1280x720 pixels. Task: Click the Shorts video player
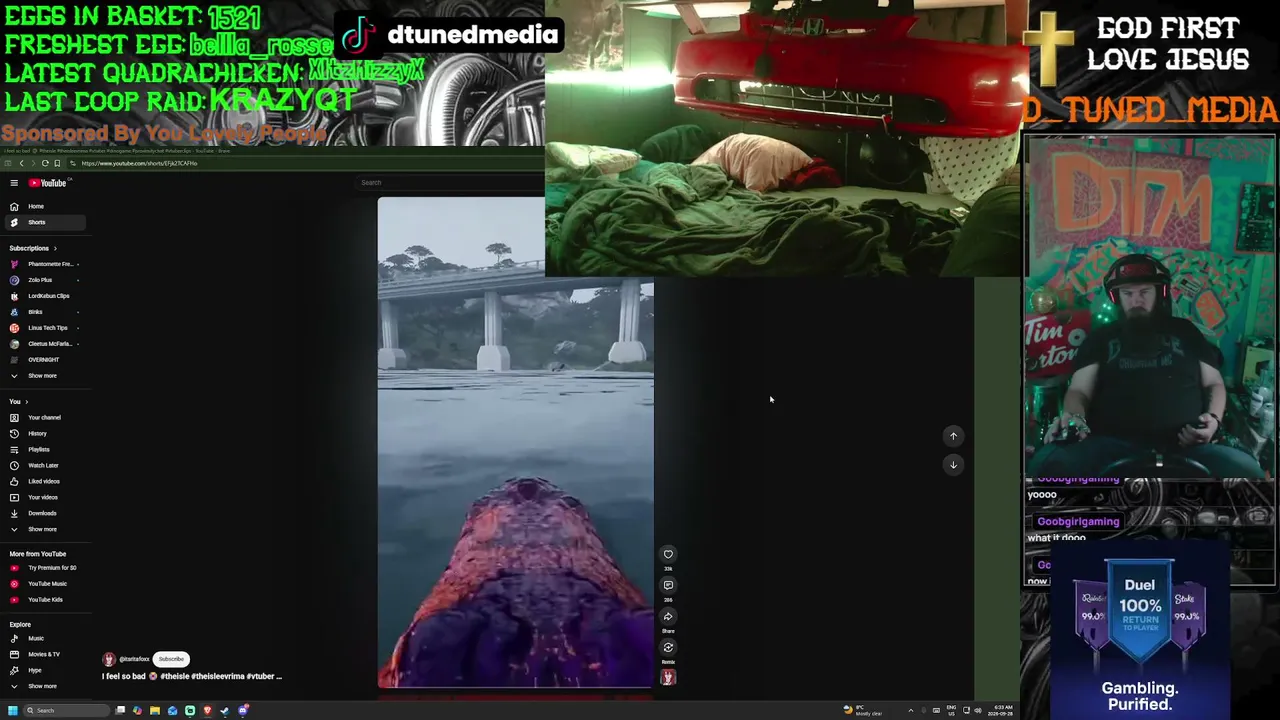[516, 443]
